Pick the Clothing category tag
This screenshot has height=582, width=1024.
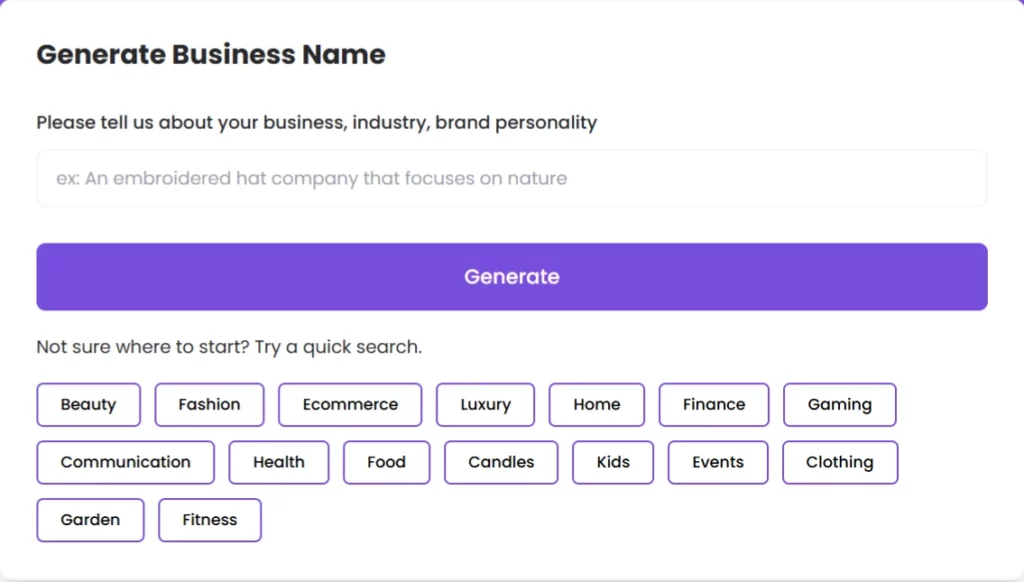[x=839, y=462]
